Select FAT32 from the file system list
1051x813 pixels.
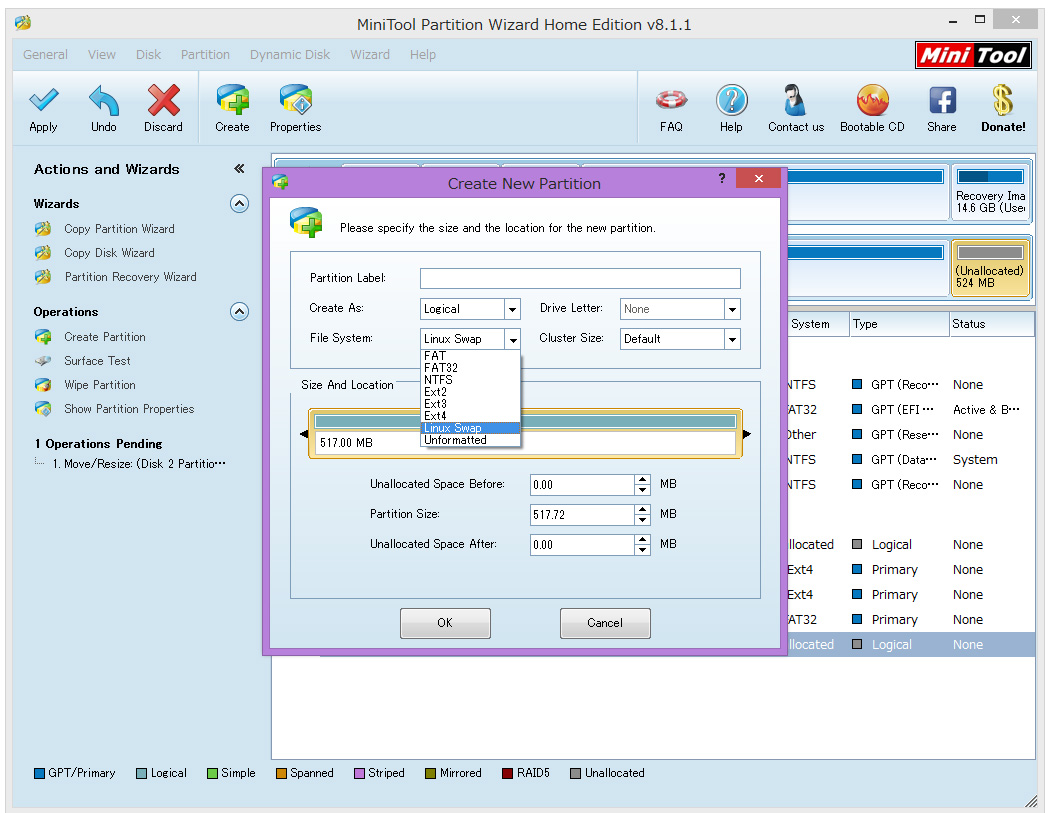tap(470, 368)
